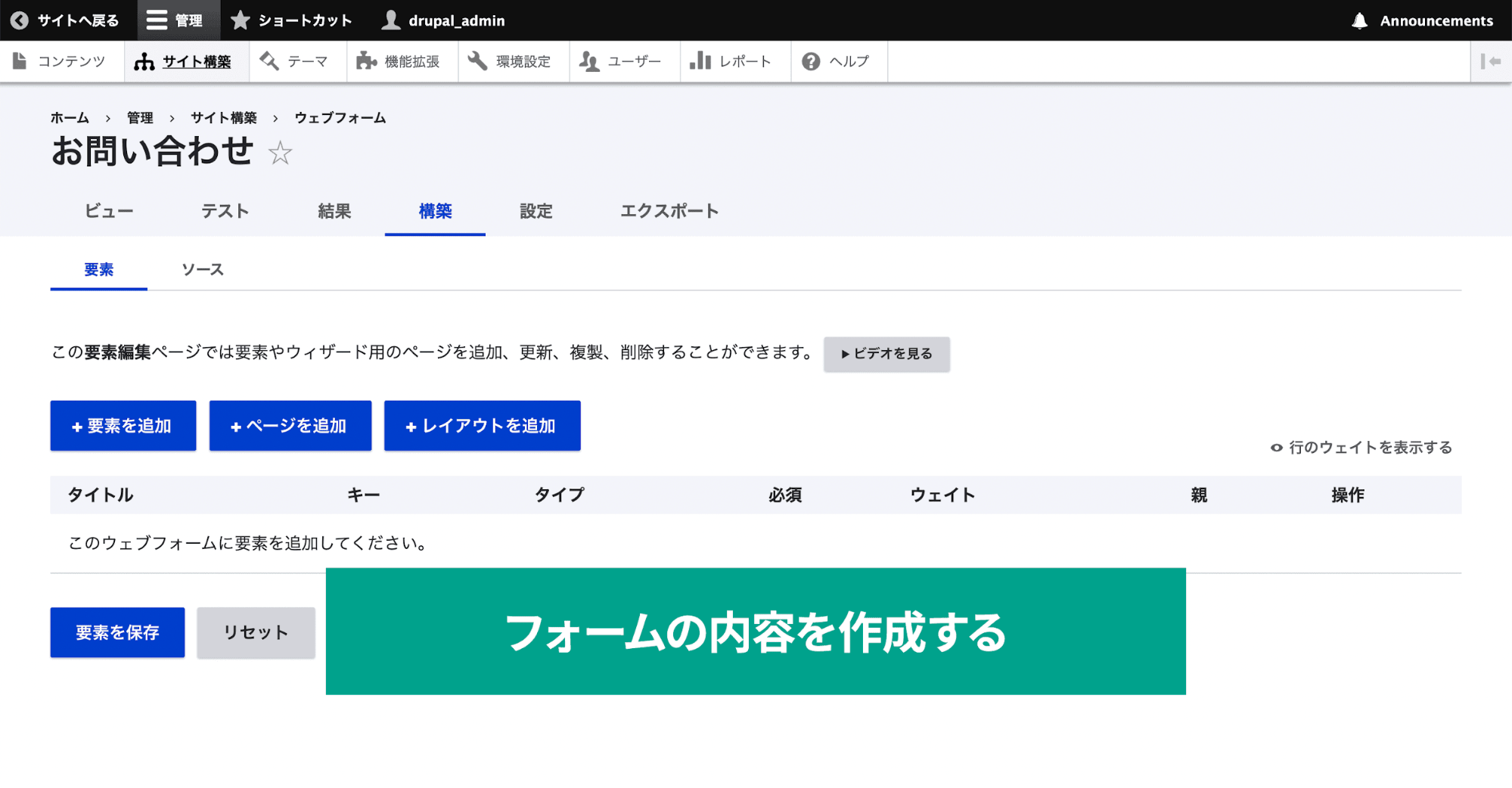
Task: Click the 操作 column header
Action: tap(1348, 495)
